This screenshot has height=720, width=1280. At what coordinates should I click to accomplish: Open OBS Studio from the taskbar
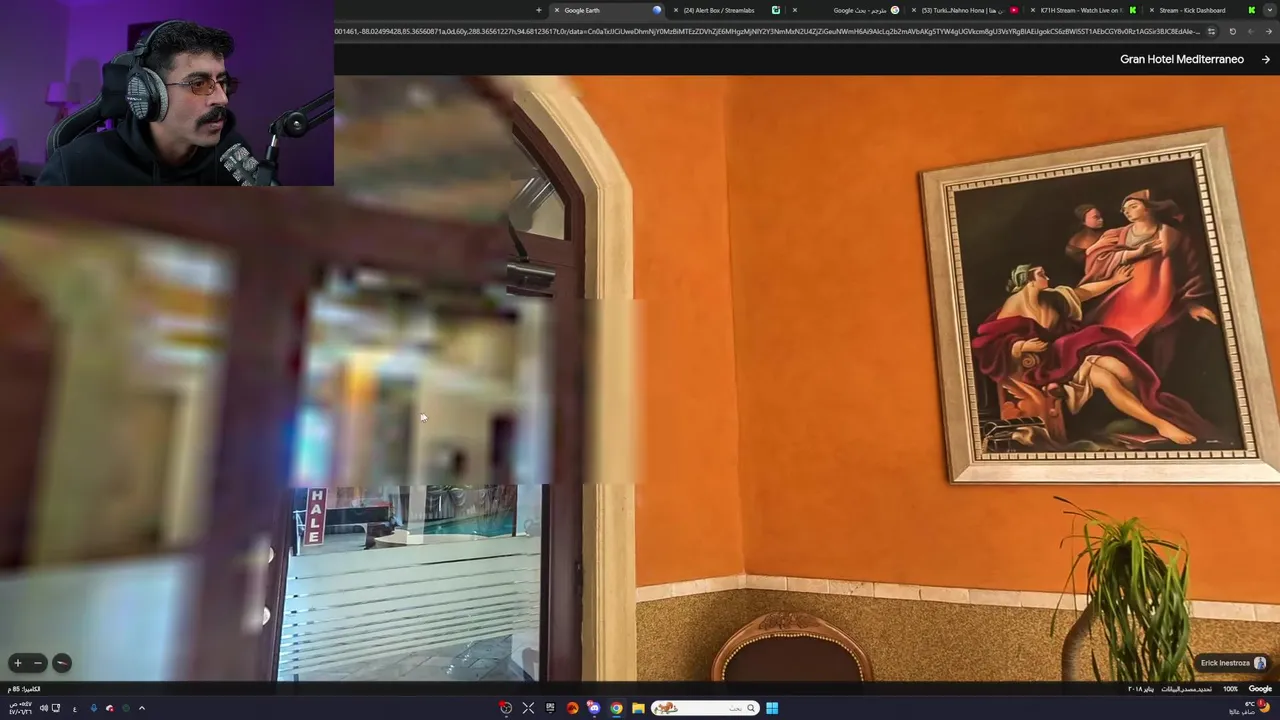tap(506, 708)
